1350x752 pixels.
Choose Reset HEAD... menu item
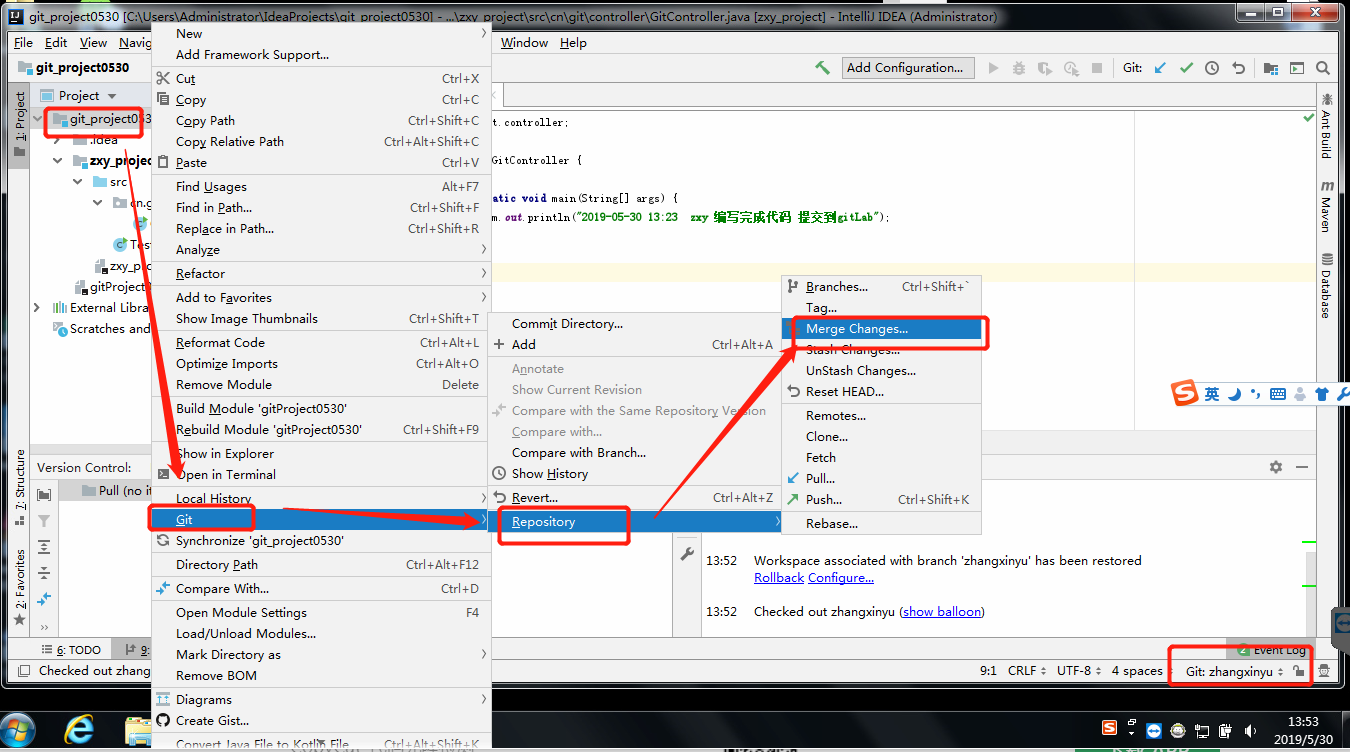[x=881, y=391]
